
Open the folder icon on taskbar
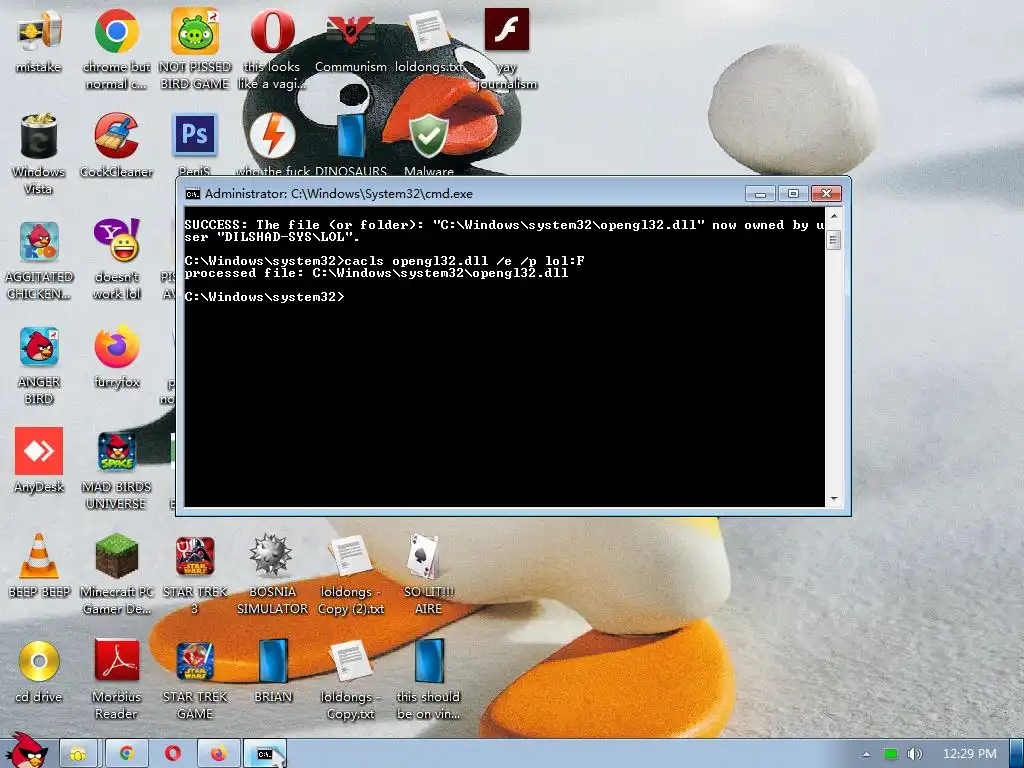tap(78, 754)
